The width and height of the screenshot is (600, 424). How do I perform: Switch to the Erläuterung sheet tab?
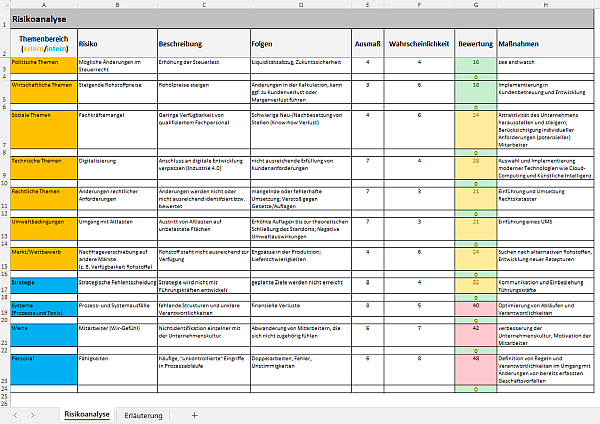[x=146, y=413]
